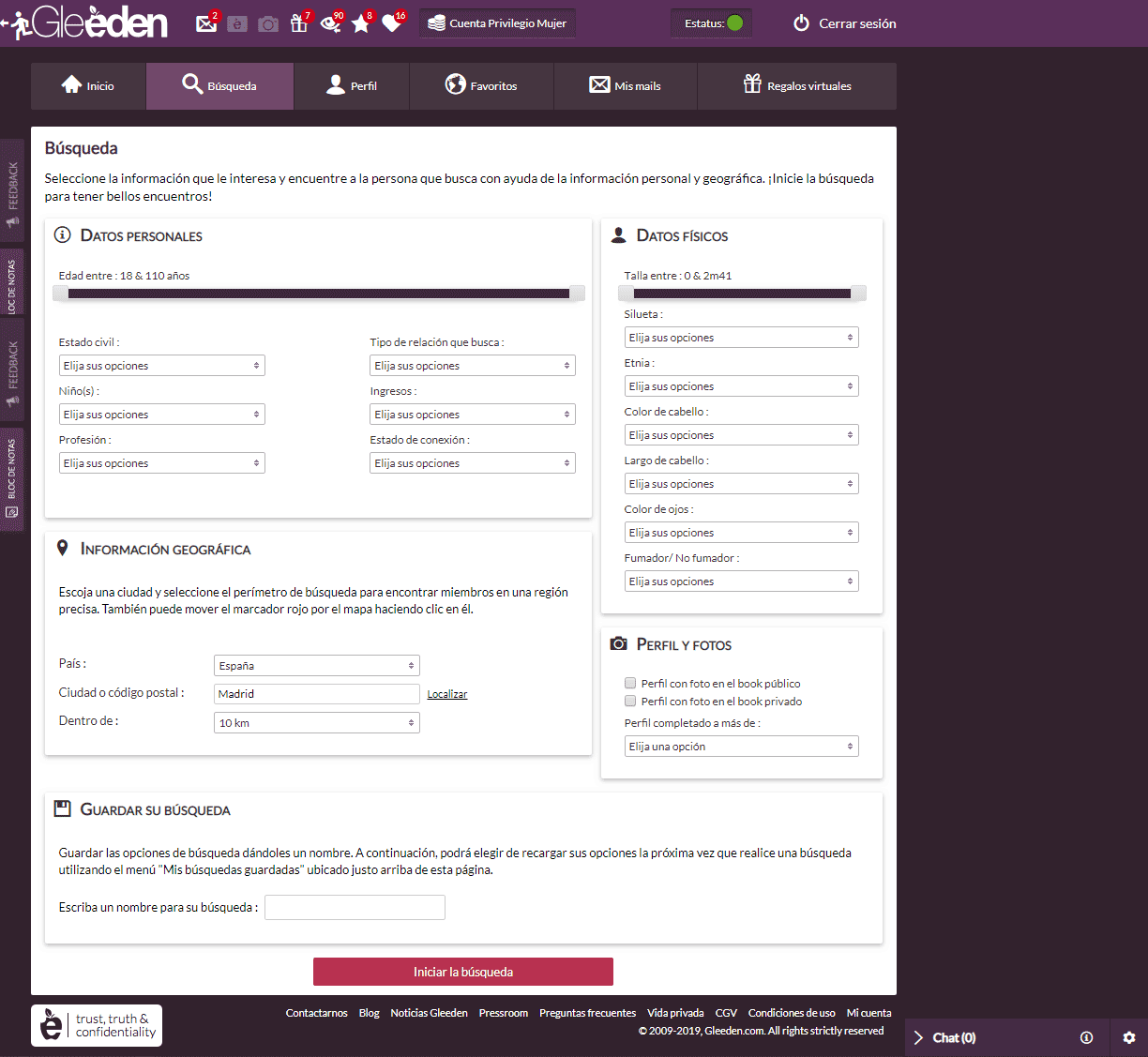The image size is (1148, 1057).
Task: Expand Estado civil dropdown
Action: 162,366
